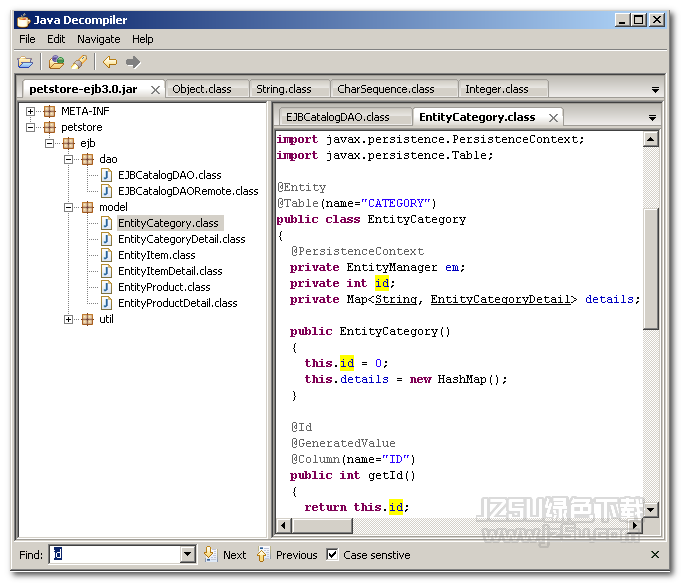Viewport: 681px width, 583px height.
Task: Click the EJBCatalogDAORemote.class file icon
Action: tap(106, 191)
